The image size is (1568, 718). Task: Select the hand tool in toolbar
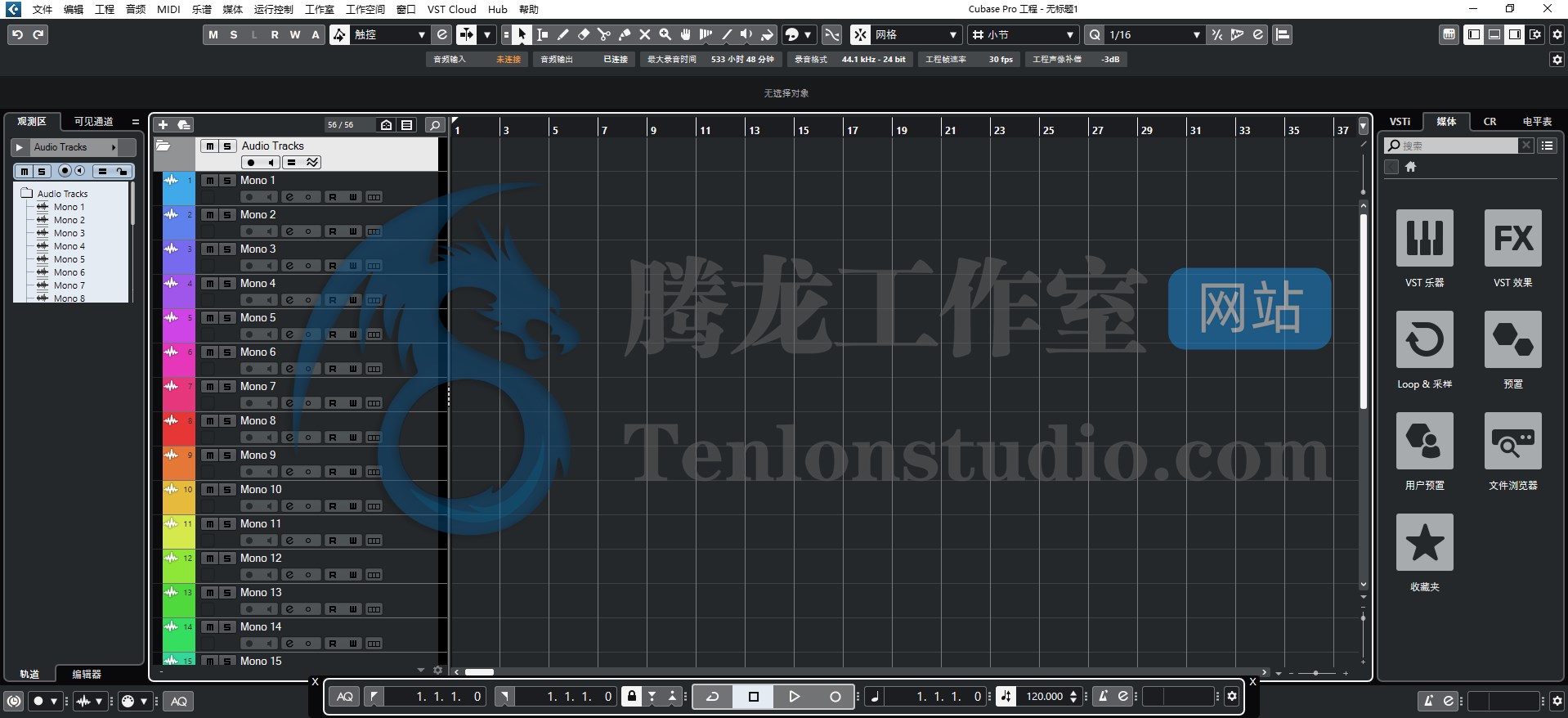click(x=685, y=34)
